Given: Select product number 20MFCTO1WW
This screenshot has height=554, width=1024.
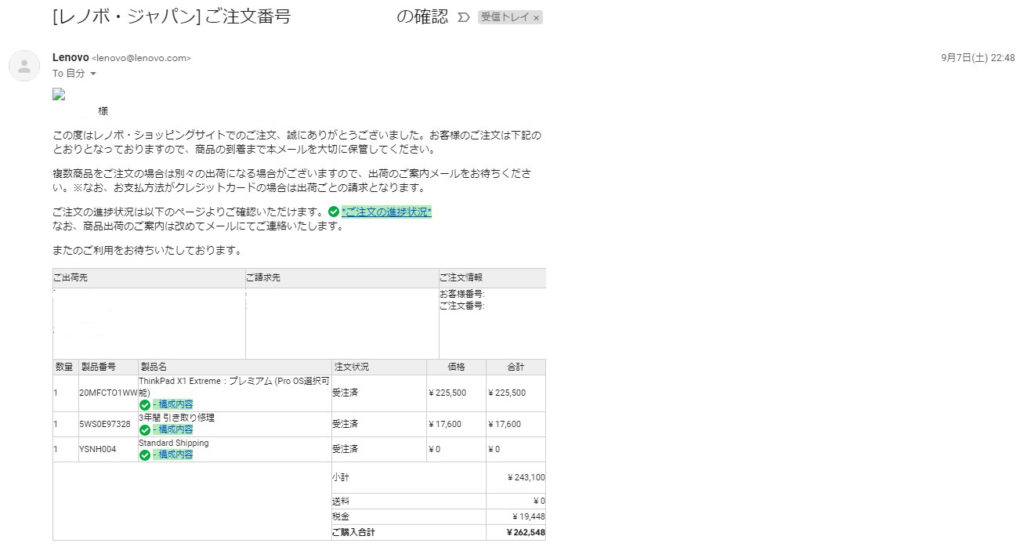Looking at the screenshot, I should (108, 393).
